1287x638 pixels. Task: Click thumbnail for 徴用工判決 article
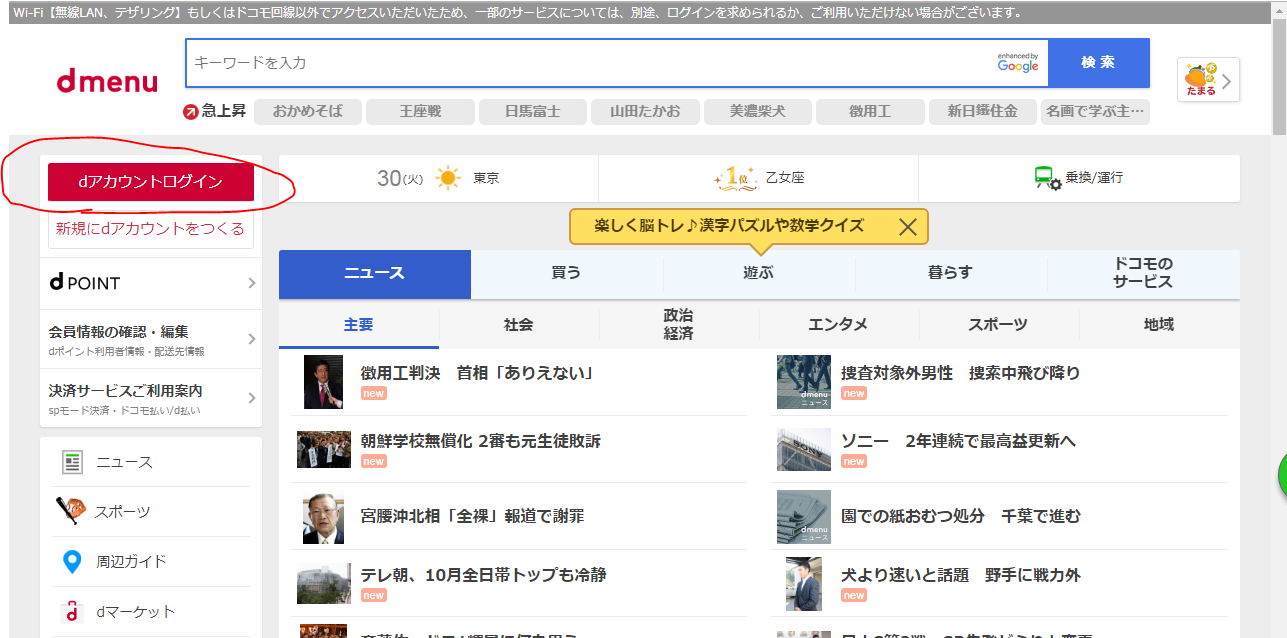click(323, 382)
